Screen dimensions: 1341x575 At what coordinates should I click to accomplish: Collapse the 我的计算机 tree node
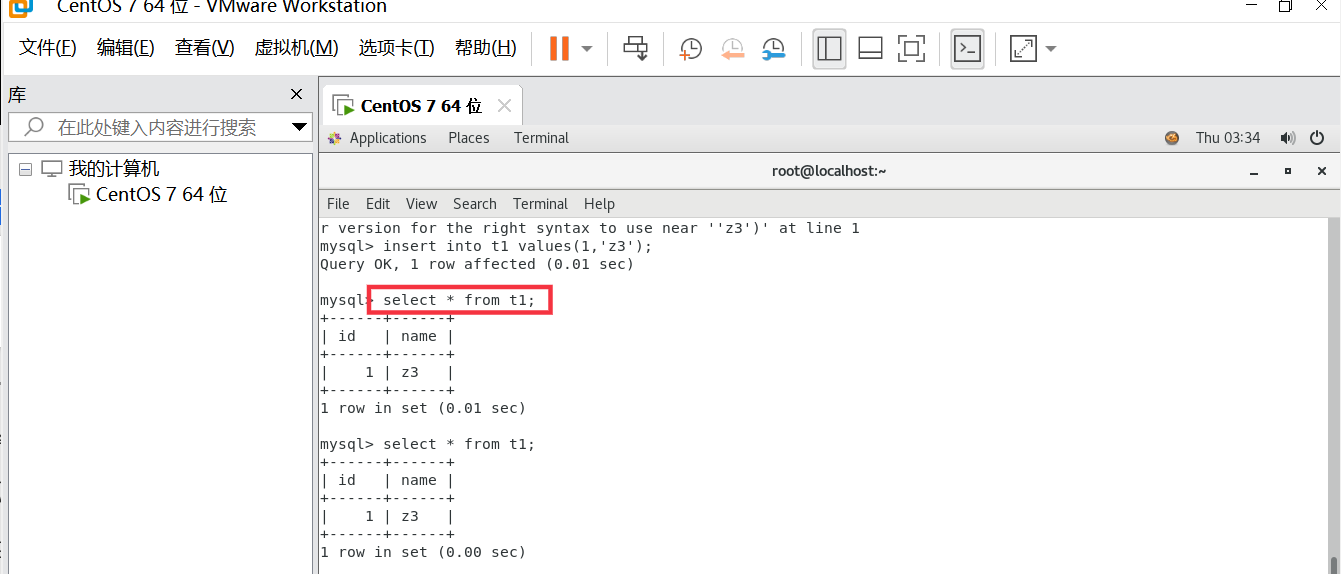point(25,169)
